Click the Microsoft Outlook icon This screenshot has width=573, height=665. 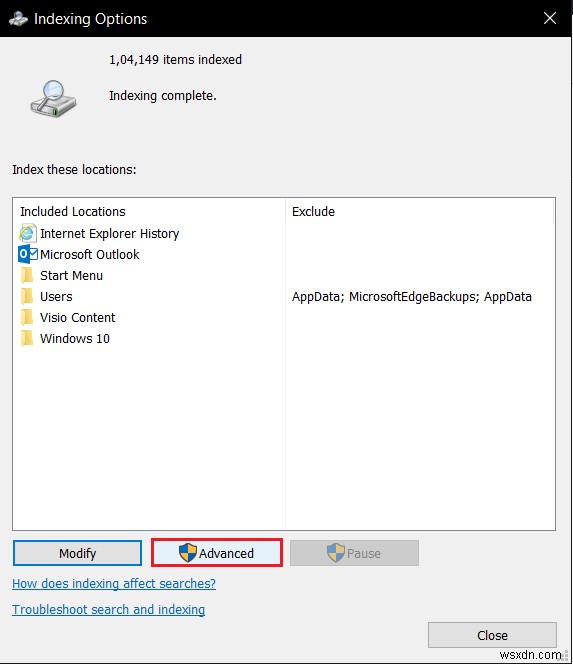28,254
